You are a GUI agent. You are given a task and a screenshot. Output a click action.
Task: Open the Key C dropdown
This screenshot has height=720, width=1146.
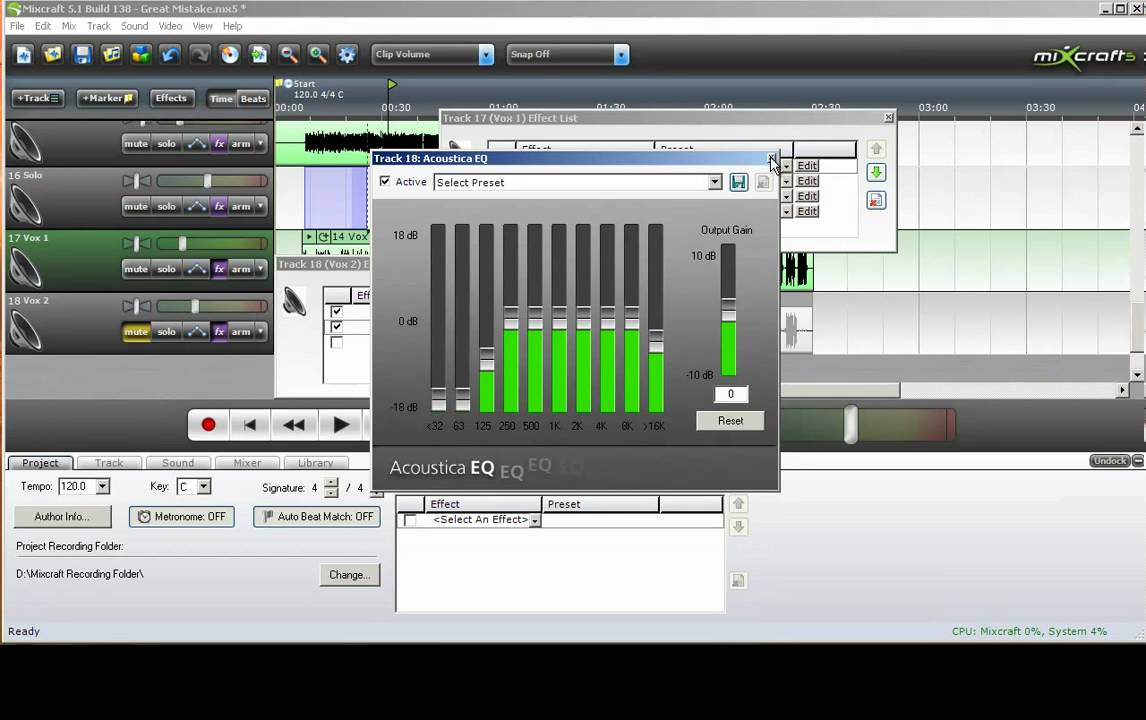tap(204, 486)
